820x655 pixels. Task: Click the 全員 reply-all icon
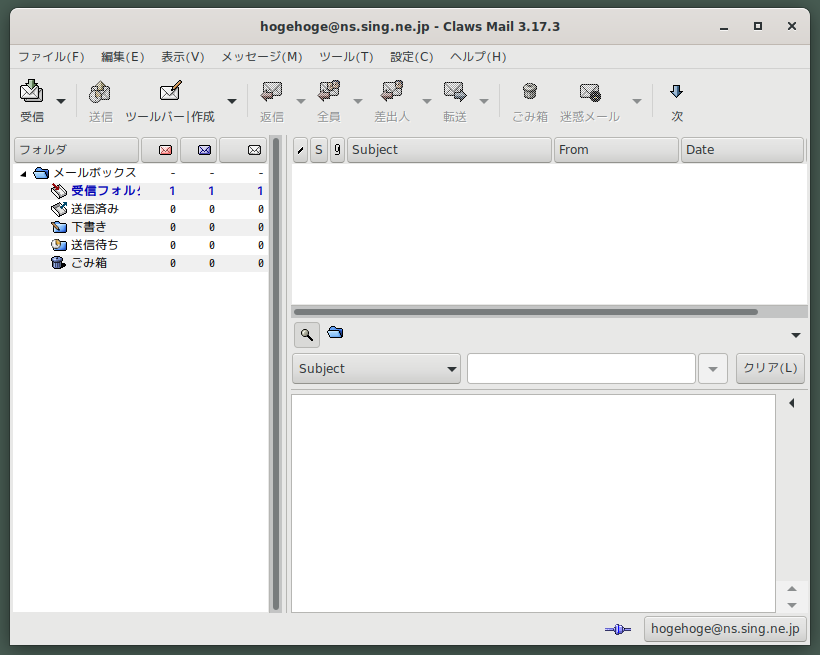[329, 92]
